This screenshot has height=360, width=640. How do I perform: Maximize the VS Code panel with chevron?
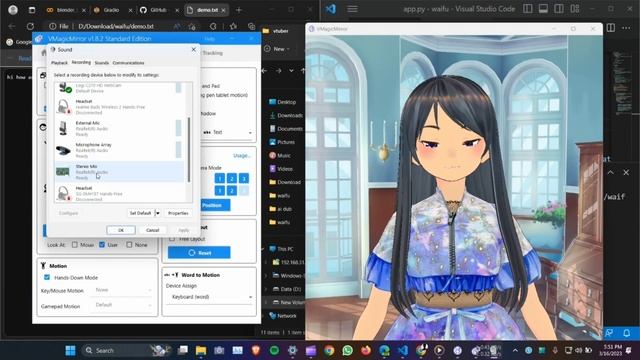(x=610, y=173)
